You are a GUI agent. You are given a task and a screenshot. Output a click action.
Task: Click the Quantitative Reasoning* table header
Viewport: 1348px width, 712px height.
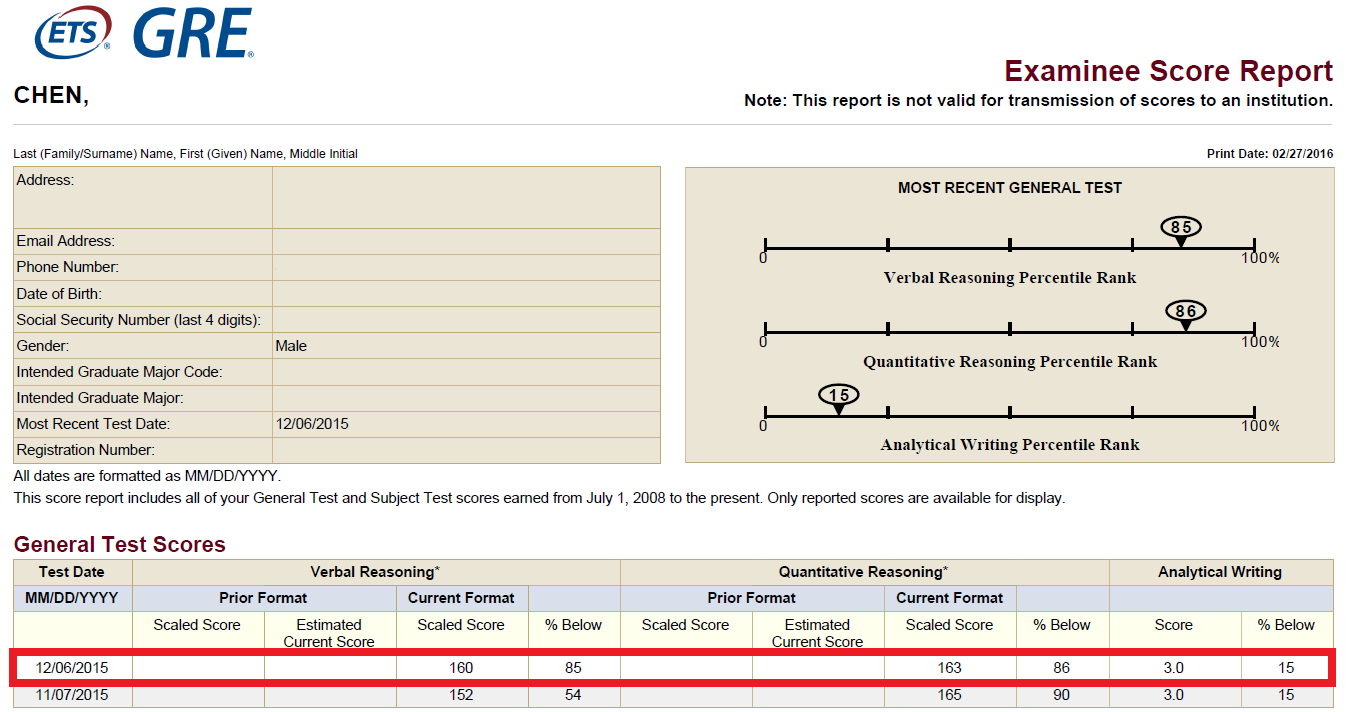tap(863, 572)
